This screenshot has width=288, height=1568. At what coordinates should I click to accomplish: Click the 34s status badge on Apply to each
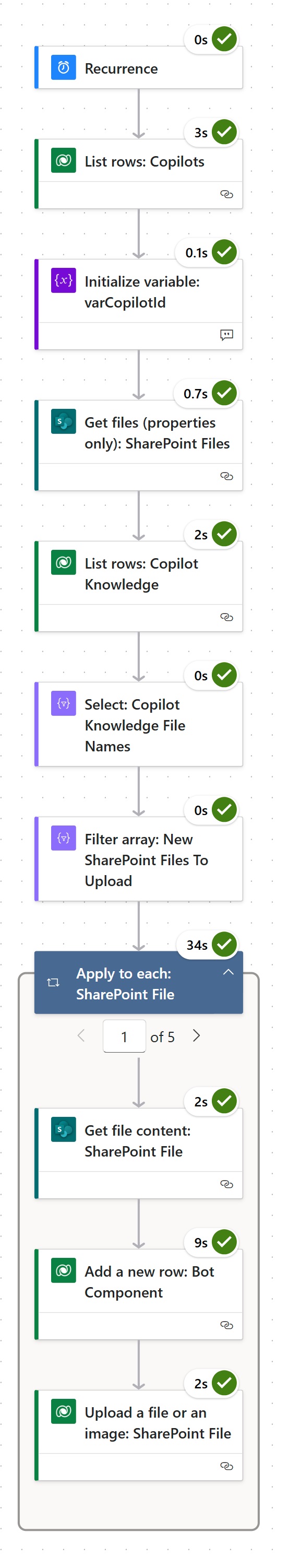click(208, 945)
